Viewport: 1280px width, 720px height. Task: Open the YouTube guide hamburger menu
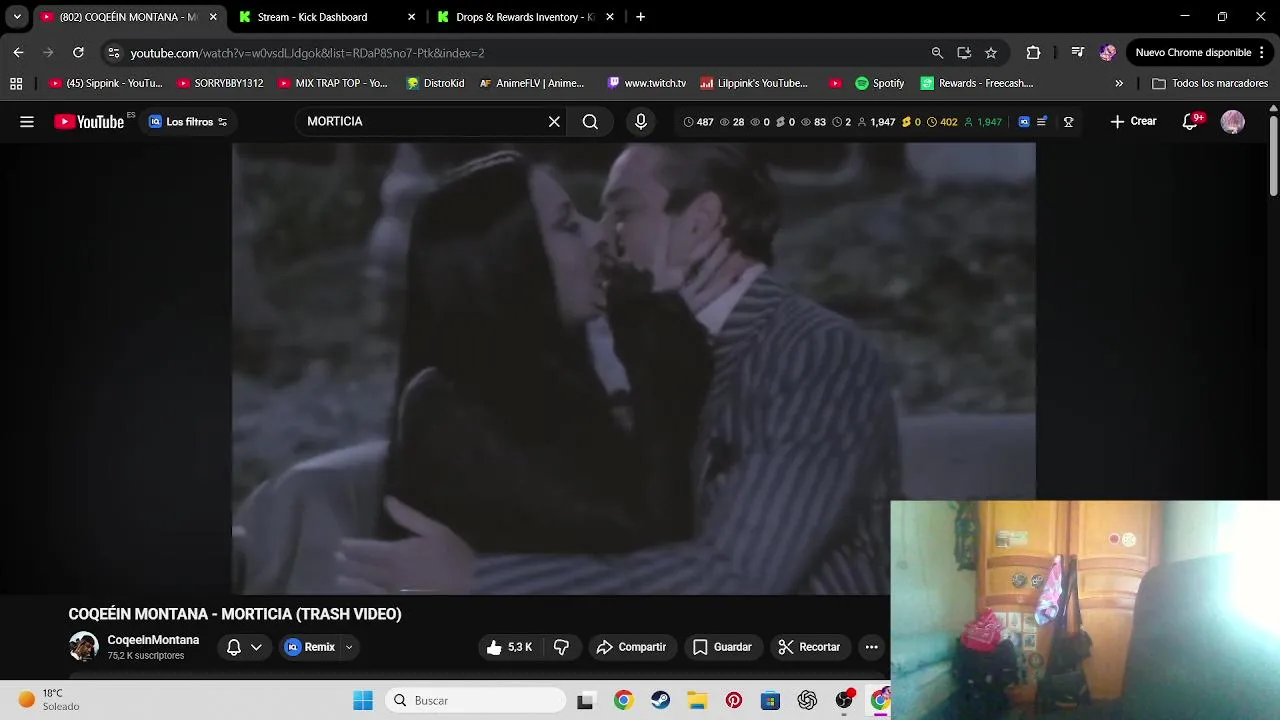tap(27, 122)
